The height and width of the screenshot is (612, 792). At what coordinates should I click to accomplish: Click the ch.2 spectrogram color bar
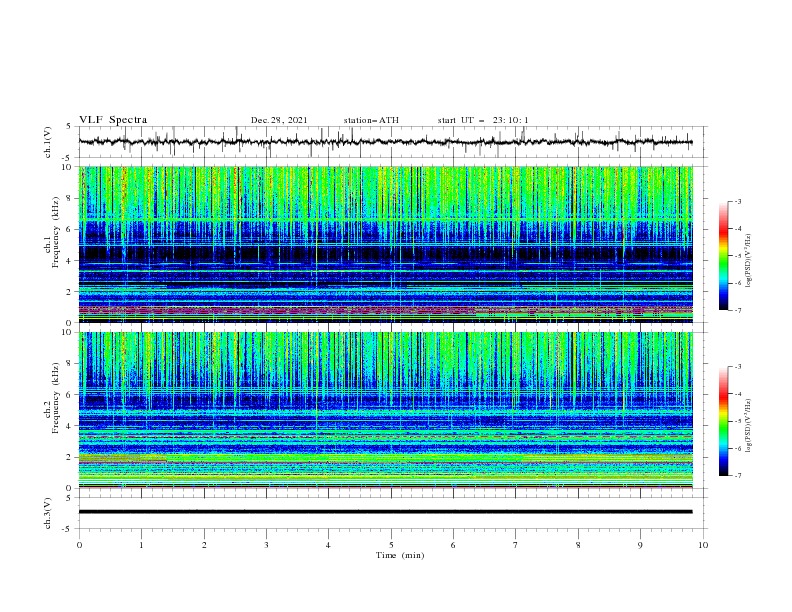click(x=723, y=421)
